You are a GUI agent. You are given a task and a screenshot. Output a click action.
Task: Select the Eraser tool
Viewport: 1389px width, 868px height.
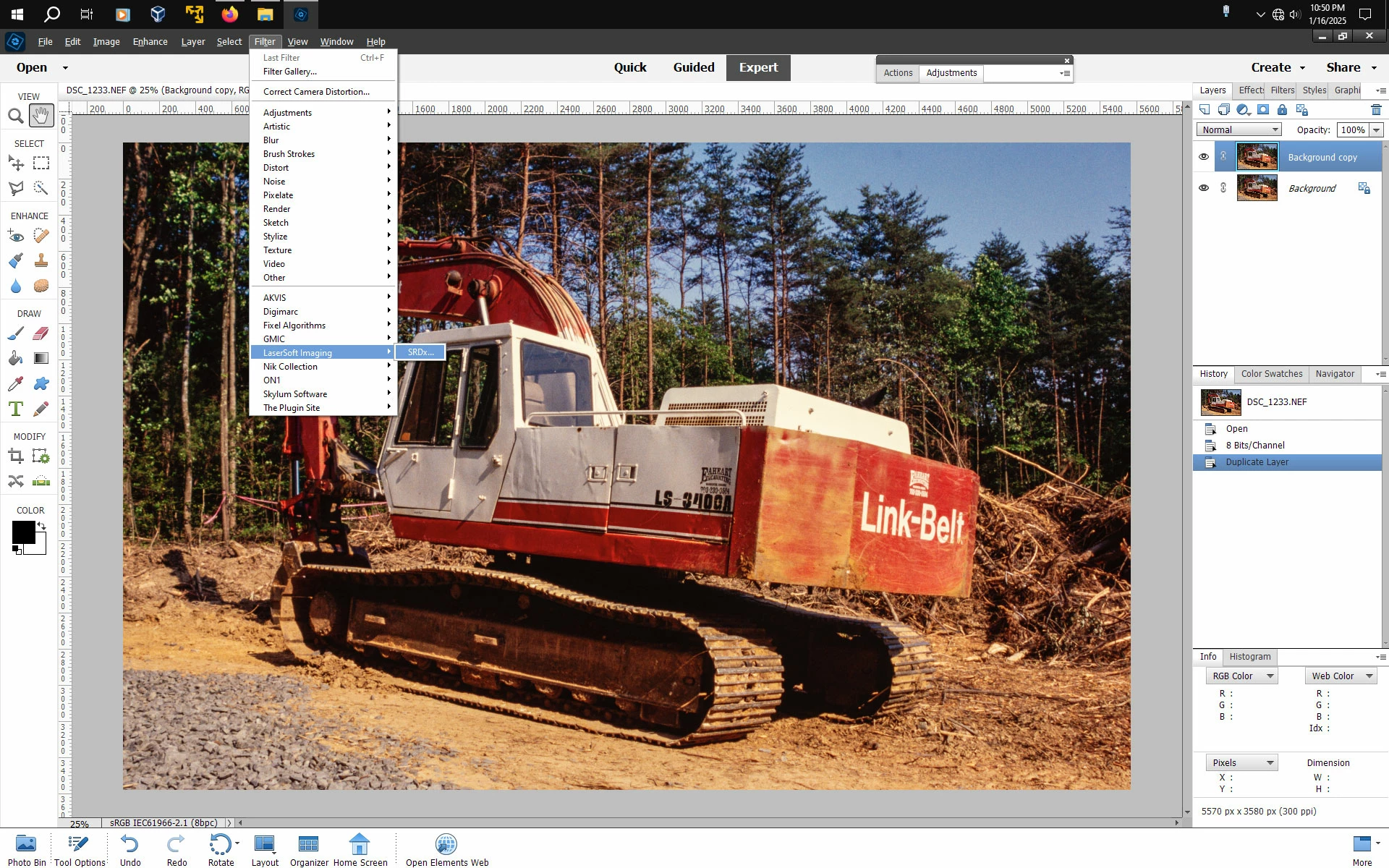[41, 333]
